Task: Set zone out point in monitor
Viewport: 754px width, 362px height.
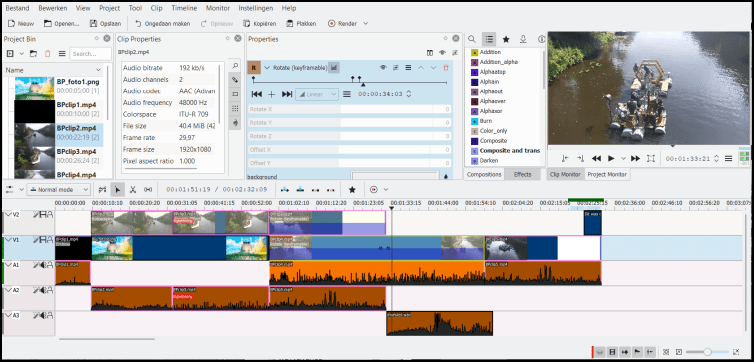Action: coord(580,158)
